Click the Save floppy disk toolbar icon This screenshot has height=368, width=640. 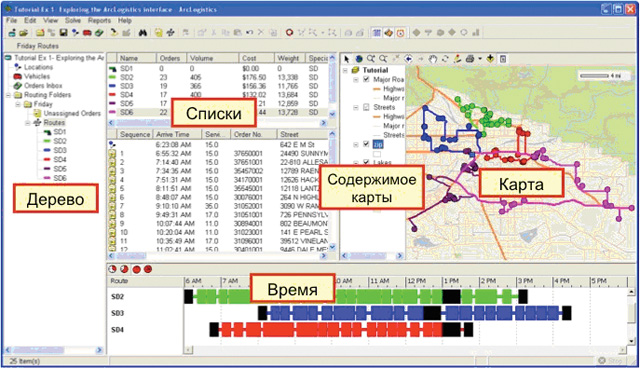pos(63,33)
